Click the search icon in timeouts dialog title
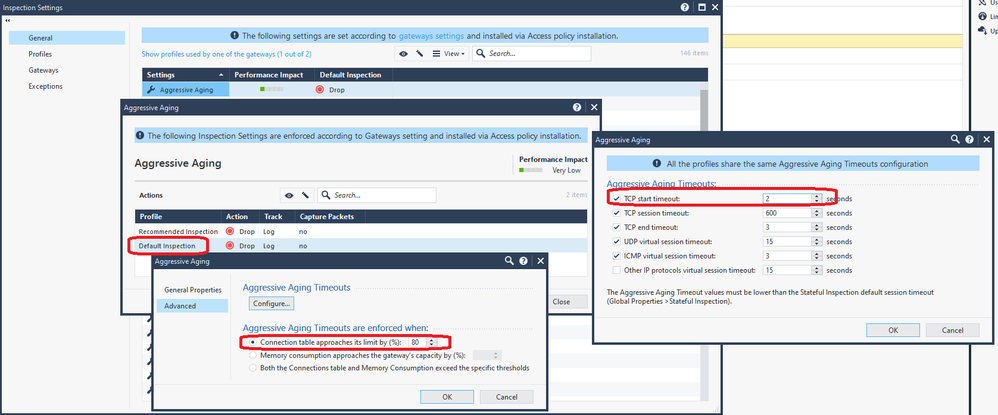 (955, 141)
